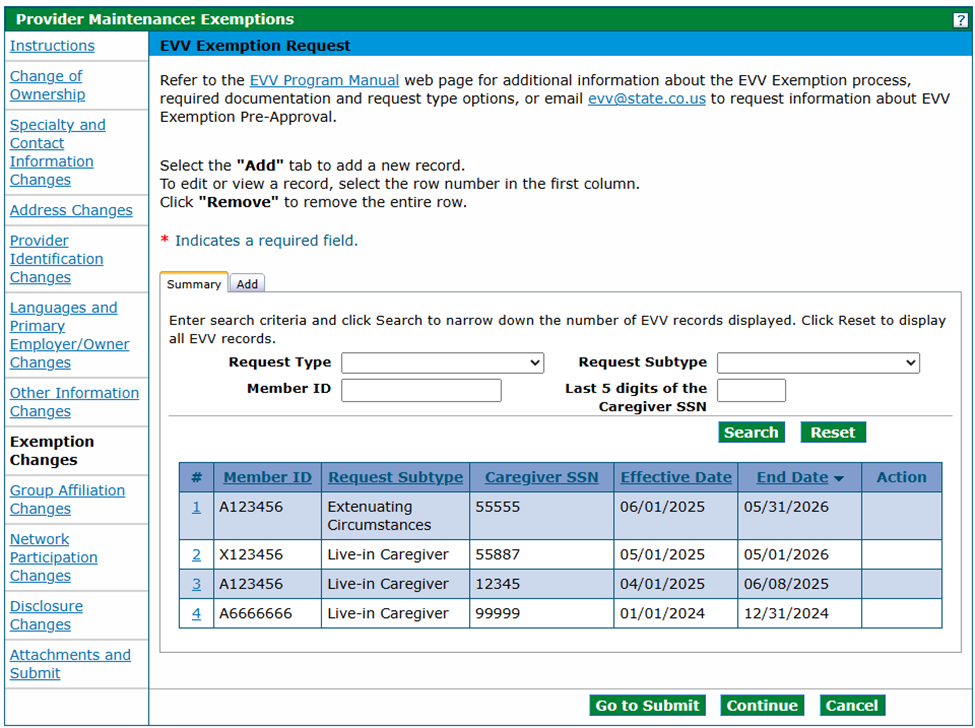Viewport: 975px width, 728px height.
Task: Click end date 05/01/2026 cell
Action: (x=800, y=555)
